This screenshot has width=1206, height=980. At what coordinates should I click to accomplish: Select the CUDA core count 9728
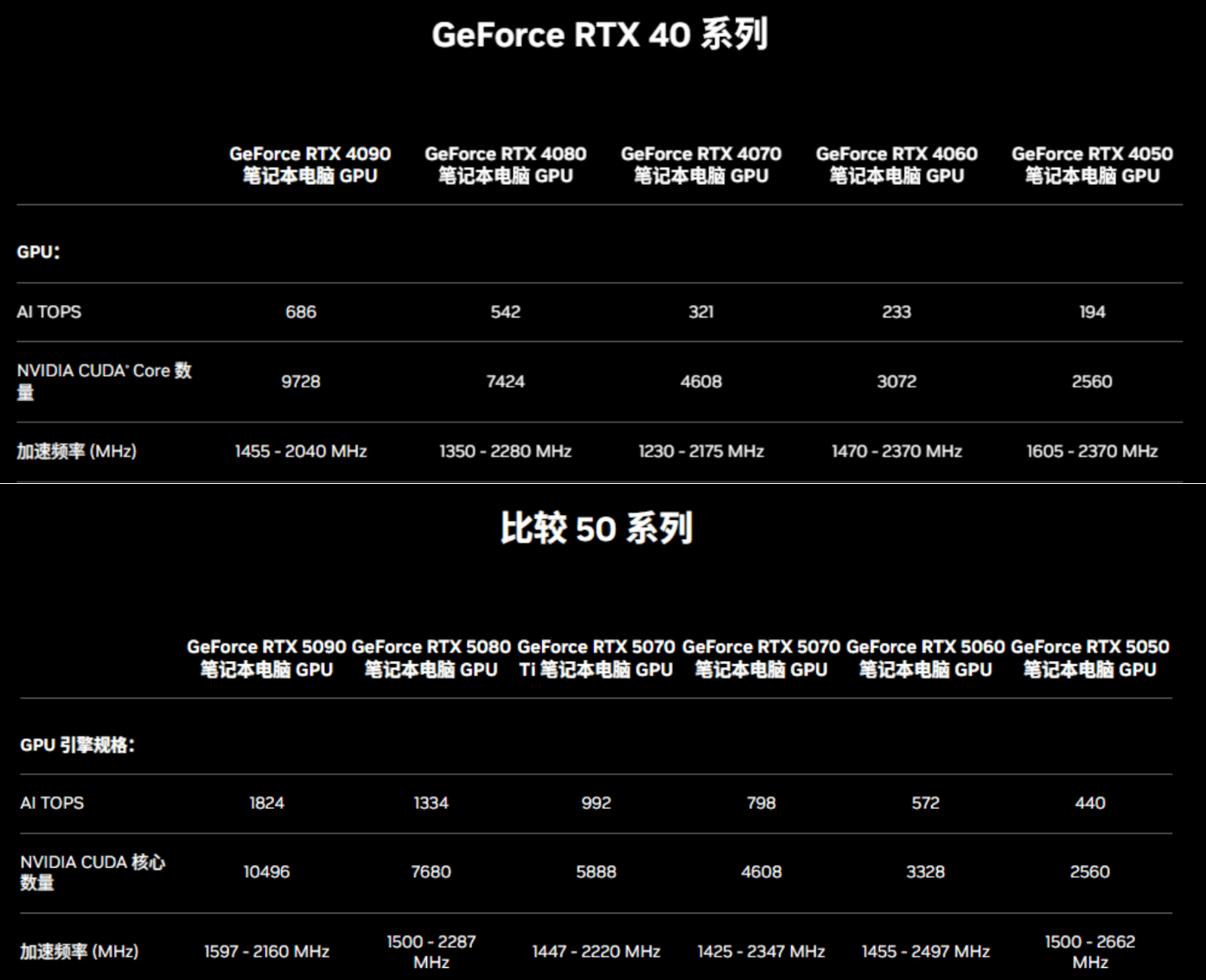click(x=301, y=381)
